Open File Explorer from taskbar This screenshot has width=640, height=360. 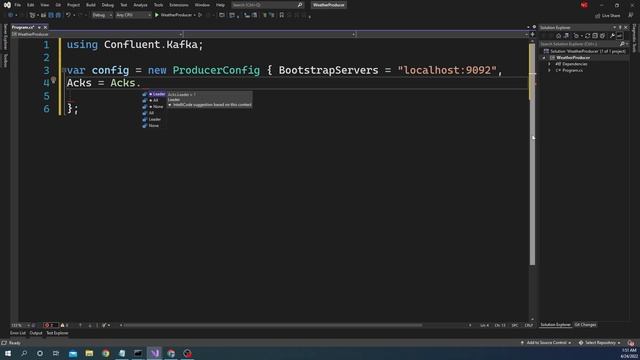click(x=89, y=353)
